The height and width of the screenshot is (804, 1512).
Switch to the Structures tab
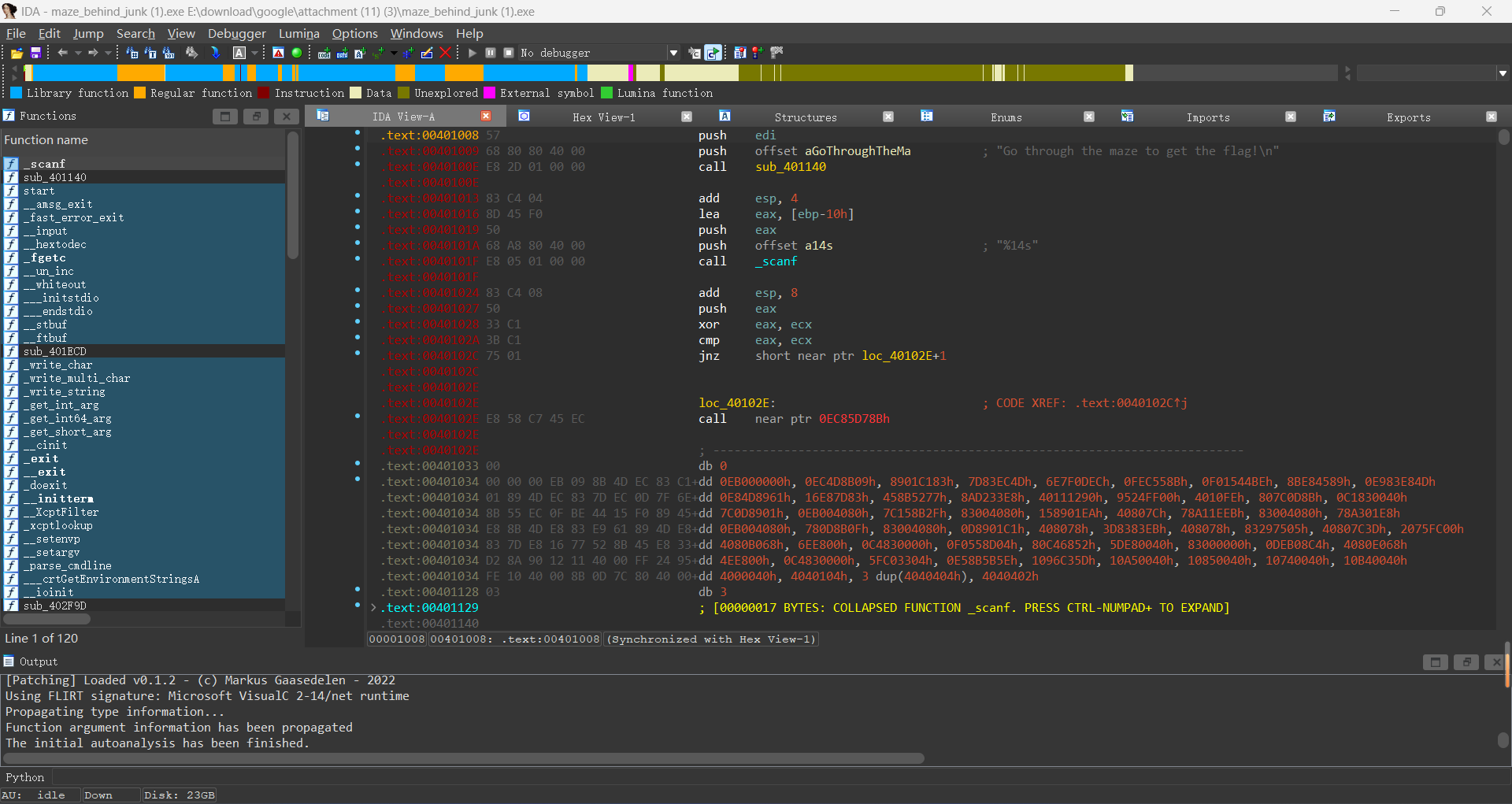(806, 117)
